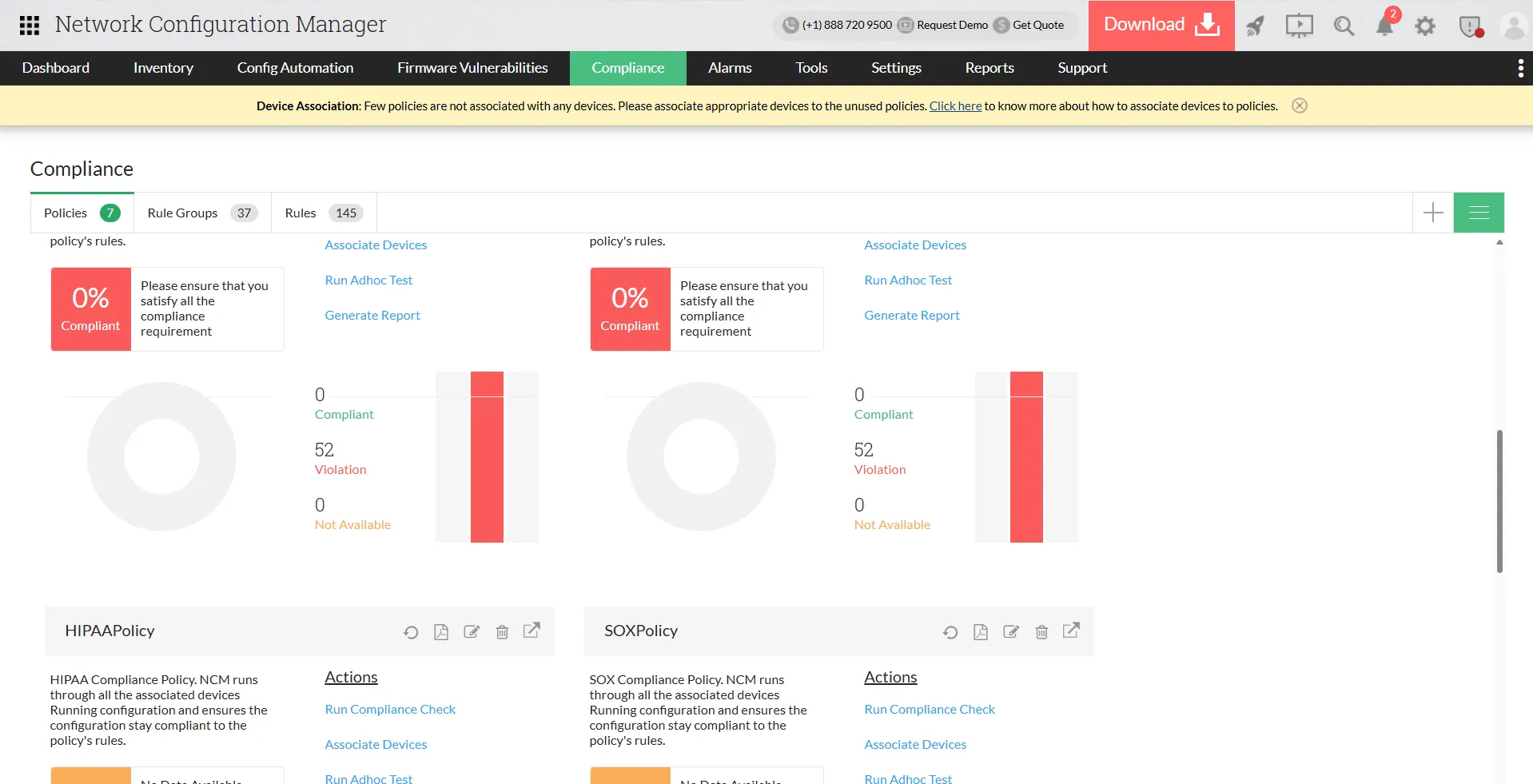The image size is (1533, 784).
Task: Click the shield alert icon in header
Action: (1470, 26)
